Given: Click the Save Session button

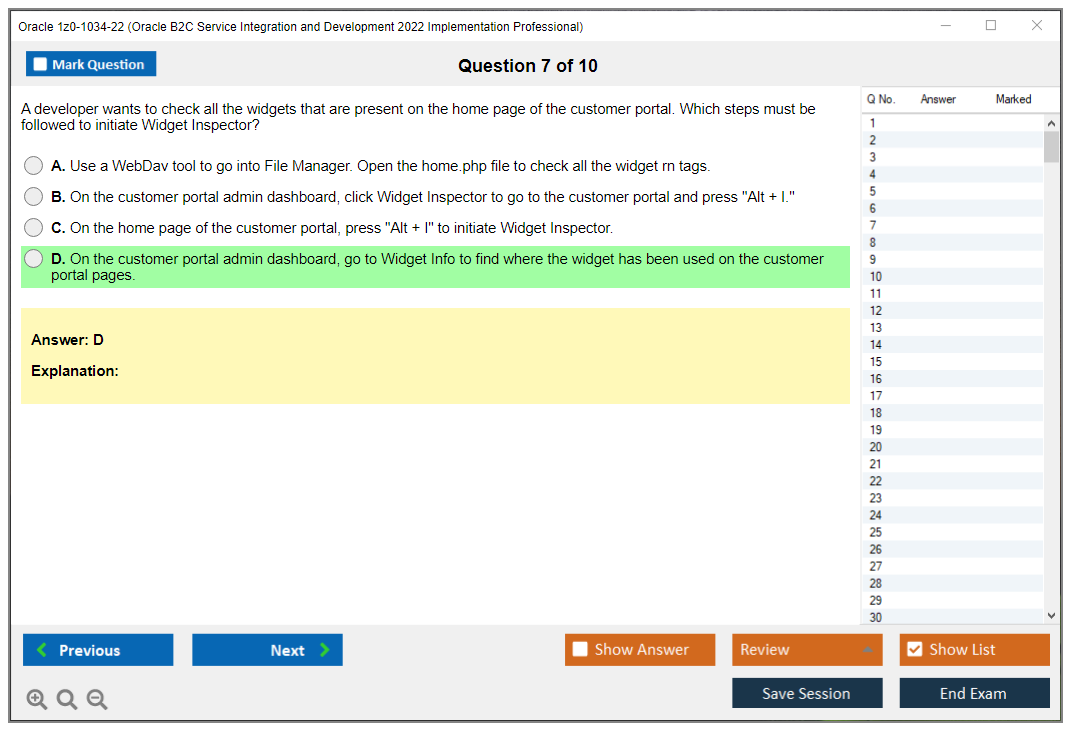Looking at the screenshot, I should click(x=807, y=692).
